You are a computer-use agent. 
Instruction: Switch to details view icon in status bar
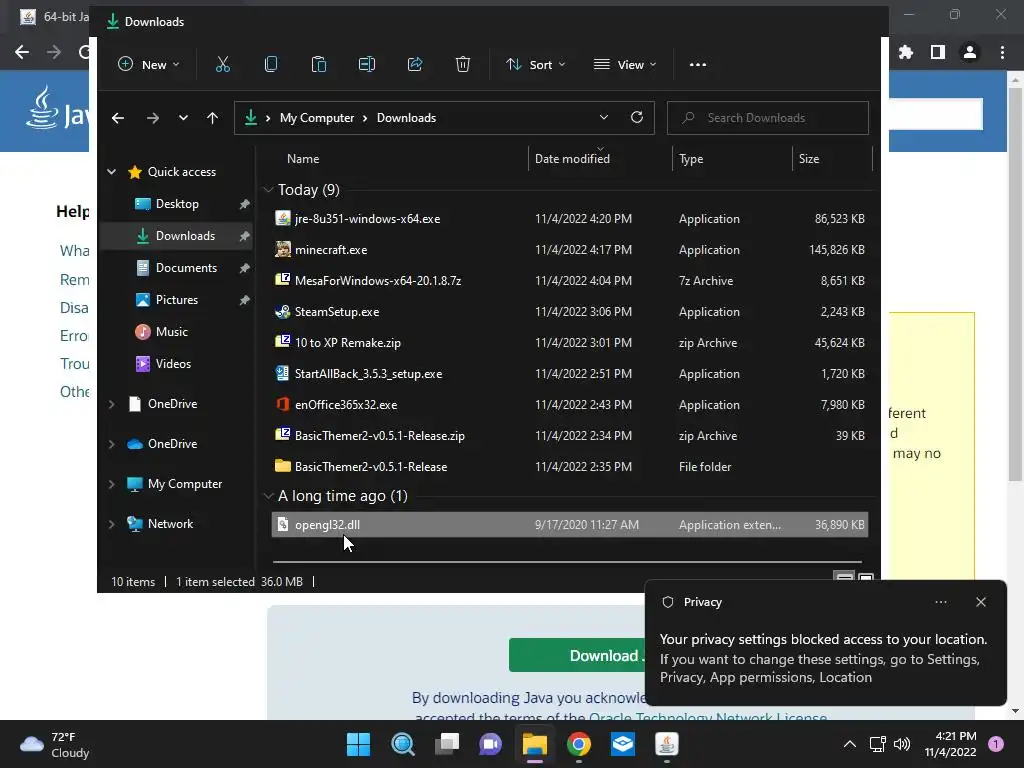point(844,577)
